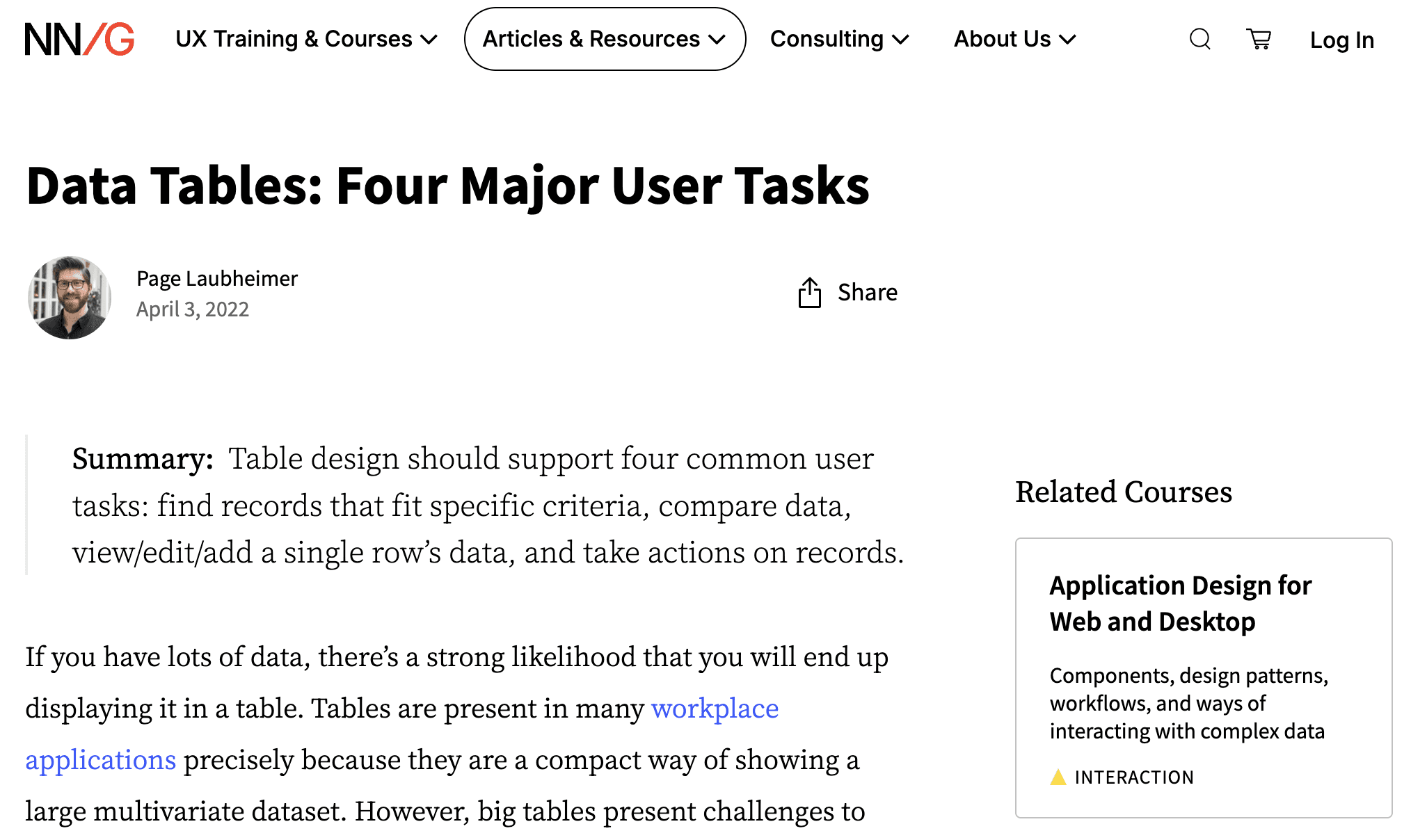Image resolution: width=1411 pixels, height=840 pixels.
Task: Click Page Laubheimer's author photo
Action: point(70,297)
